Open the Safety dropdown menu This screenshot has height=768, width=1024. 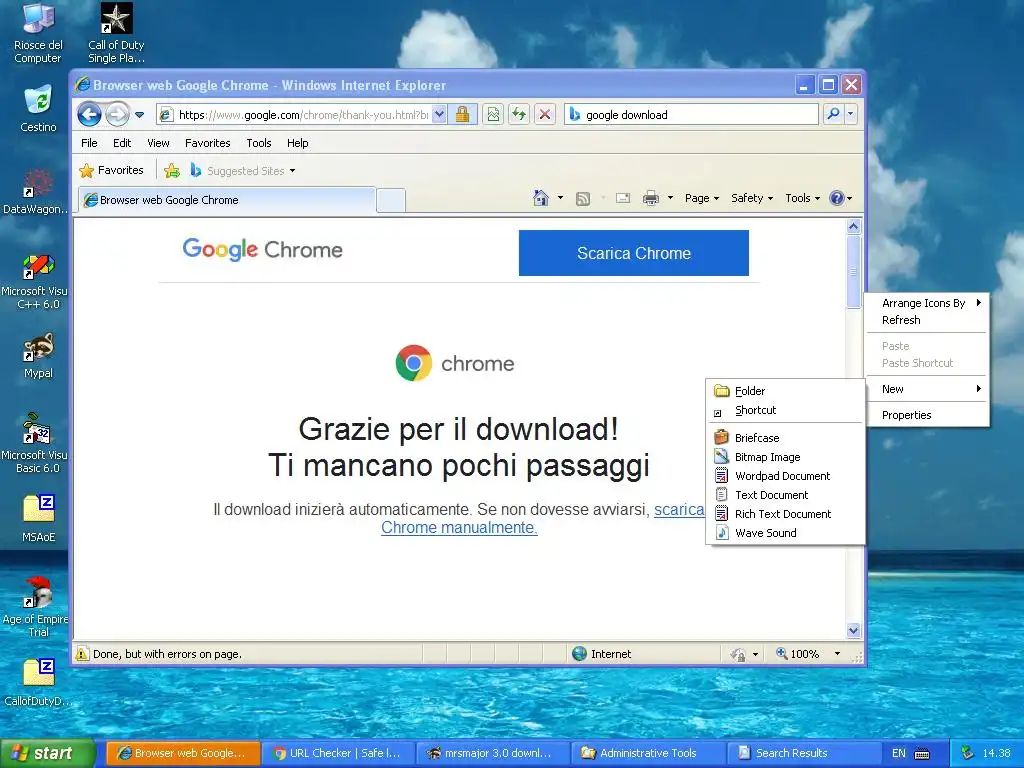[752, 198]
